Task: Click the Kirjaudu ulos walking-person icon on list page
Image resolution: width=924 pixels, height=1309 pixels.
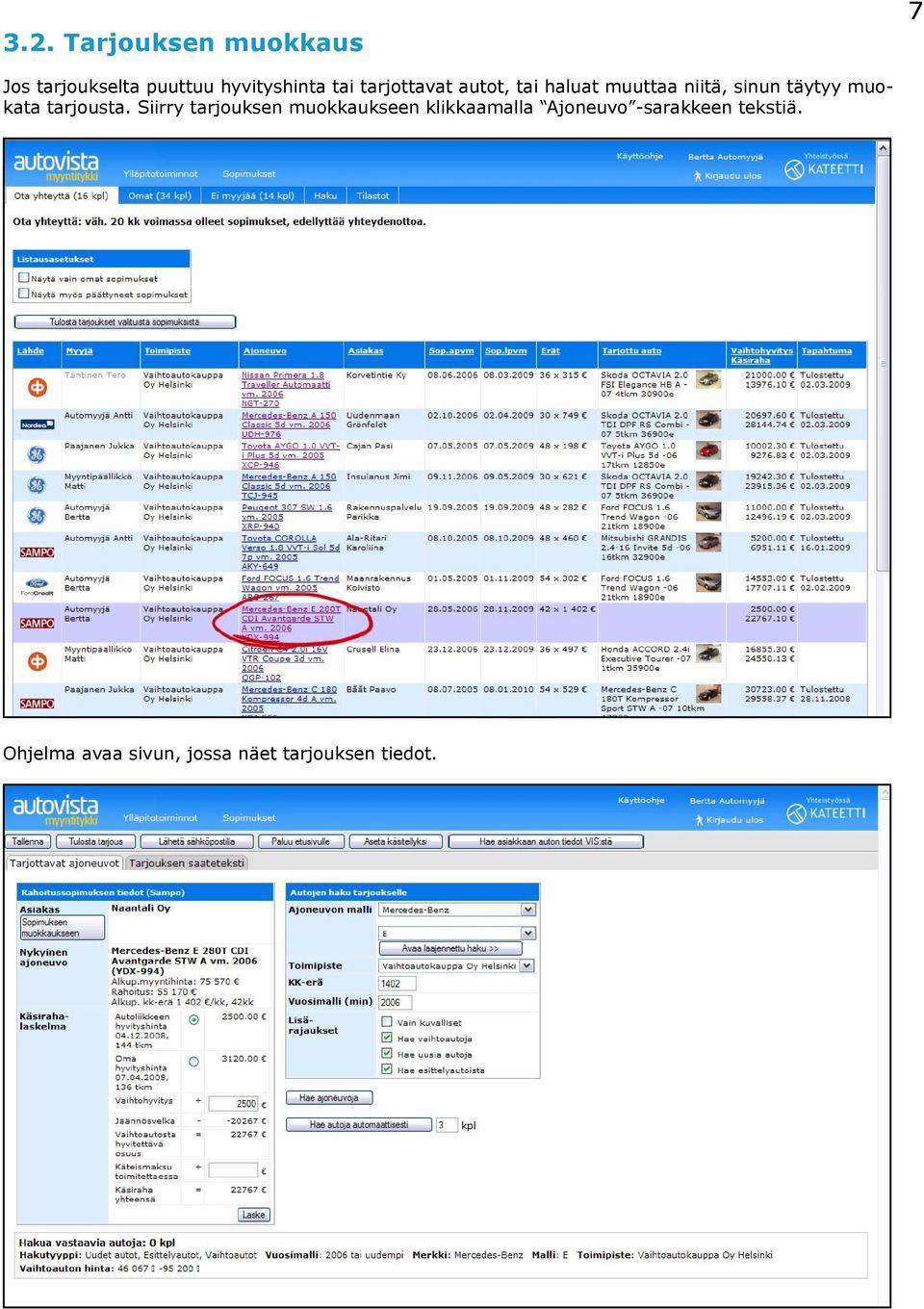Action: coord(698,176)
